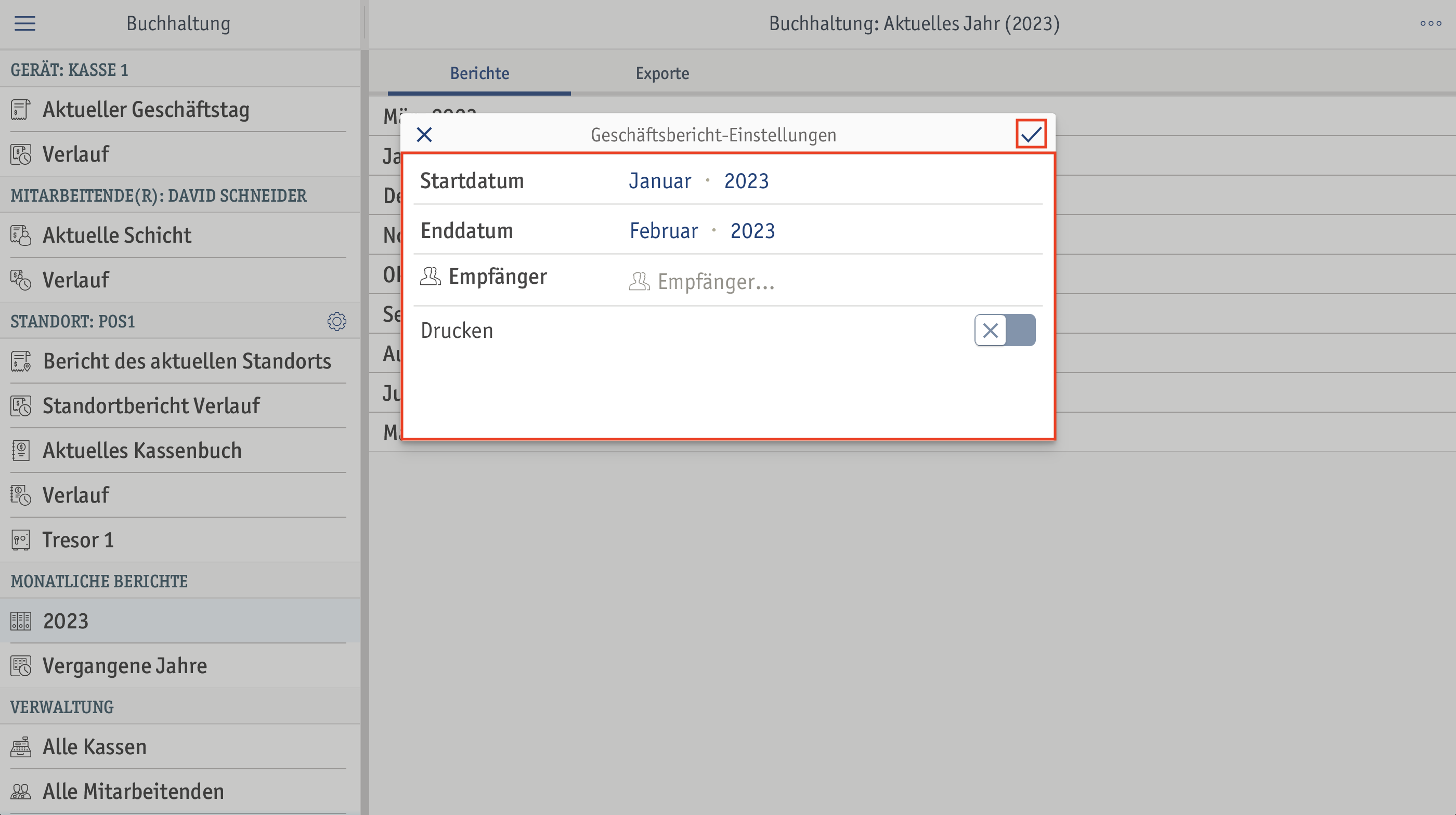Click the Verlauf icon under Gerät: Kasse 1

[21, 154]
